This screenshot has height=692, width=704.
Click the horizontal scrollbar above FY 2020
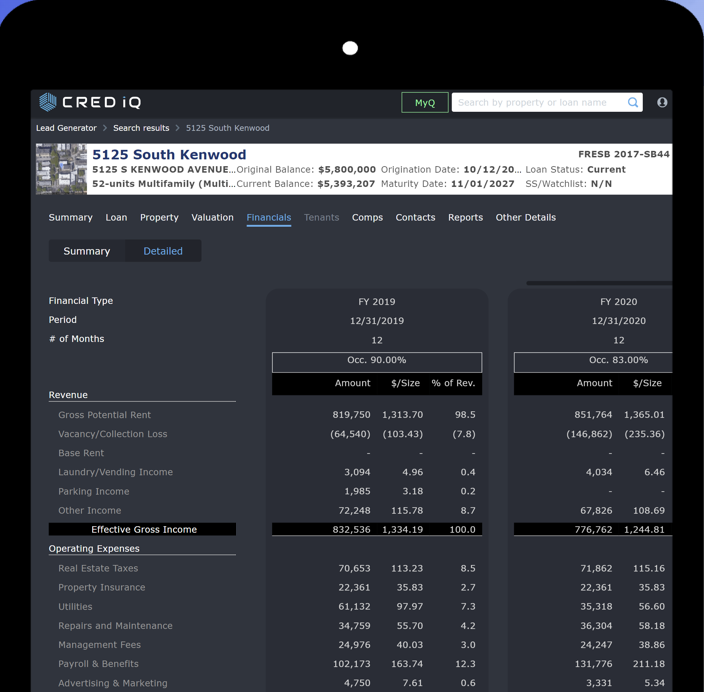point(598,283)
